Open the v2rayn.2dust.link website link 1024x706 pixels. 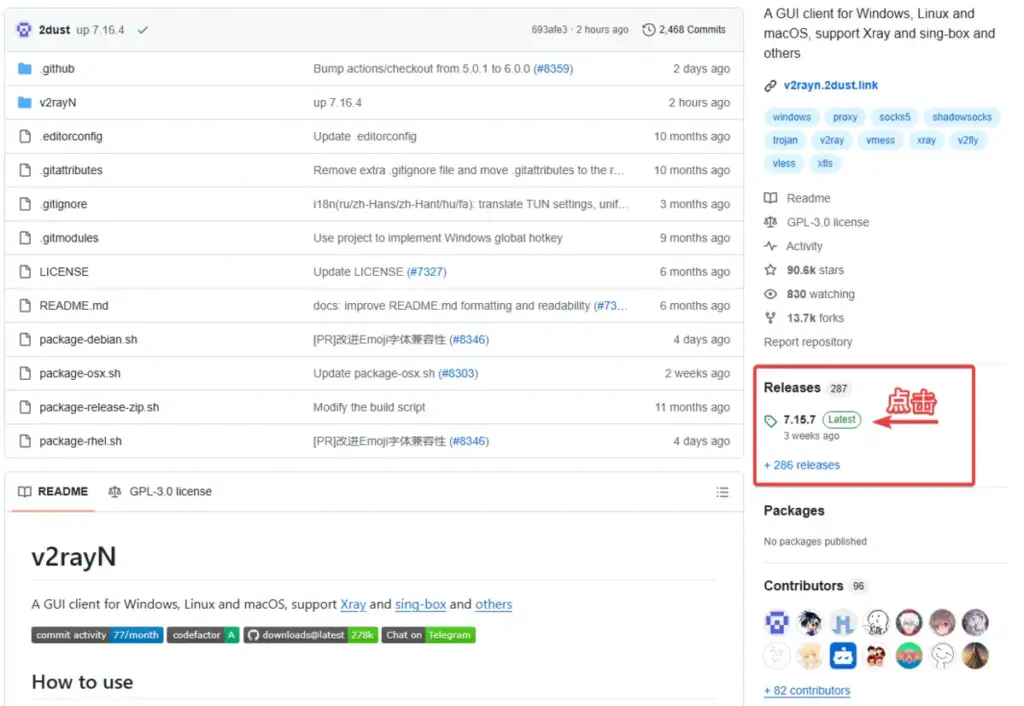pyautogui.click(x=830, y=86)
